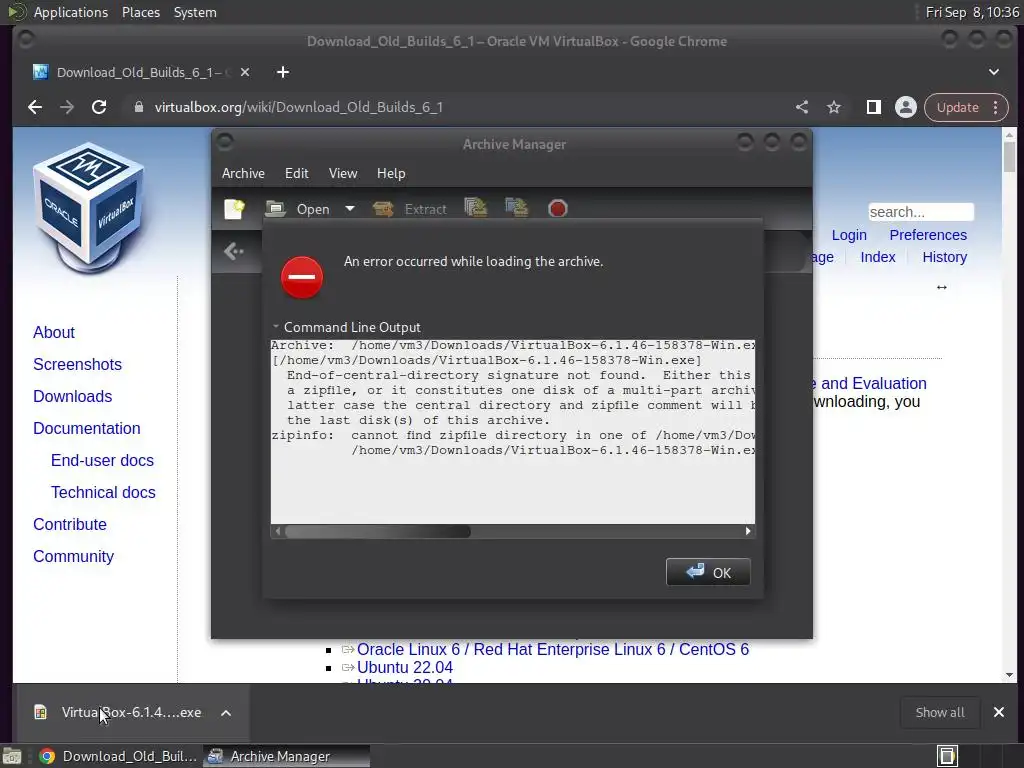Open a new Chrome tab
This screenshot has height=768, width=1024.
pyautogui.click(x=283, y=72)
